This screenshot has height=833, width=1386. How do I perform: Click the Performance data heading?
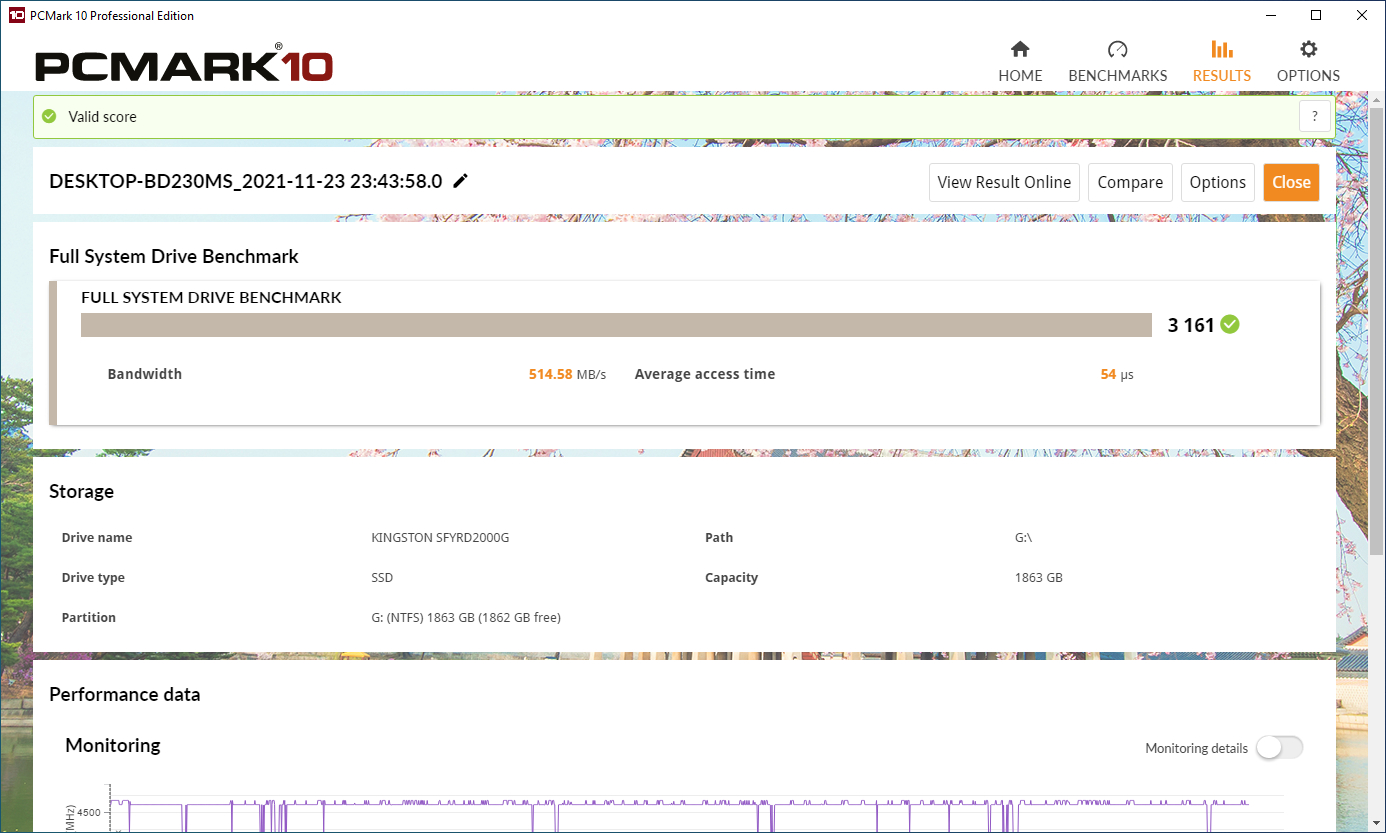click(x=125, y=694)
